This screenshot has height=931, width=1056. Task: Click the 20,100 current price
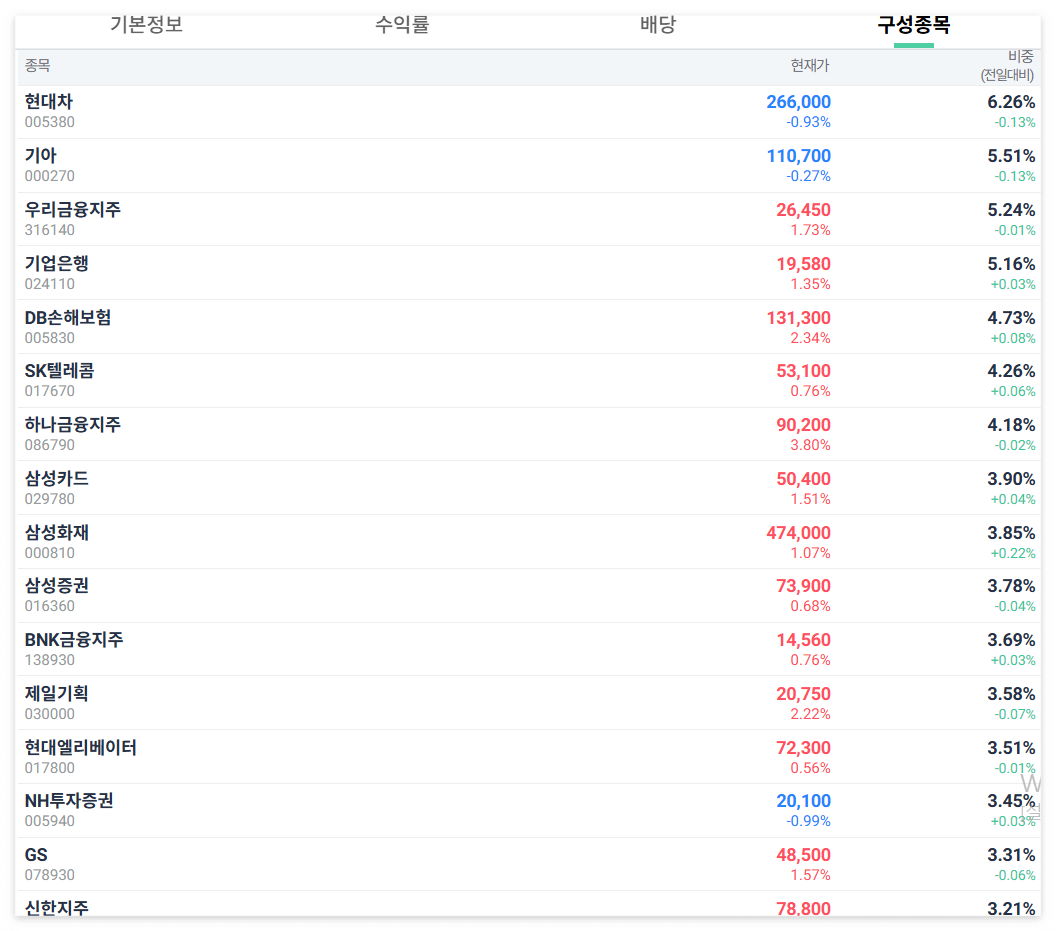[803, 800]
